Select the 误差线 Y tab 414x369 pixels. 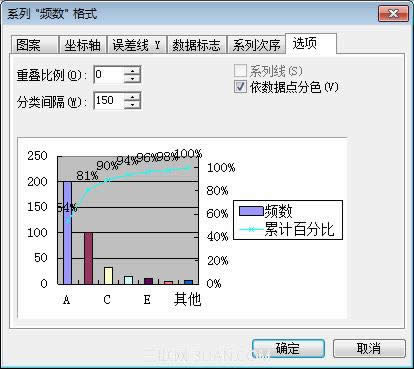pos(137,45)
